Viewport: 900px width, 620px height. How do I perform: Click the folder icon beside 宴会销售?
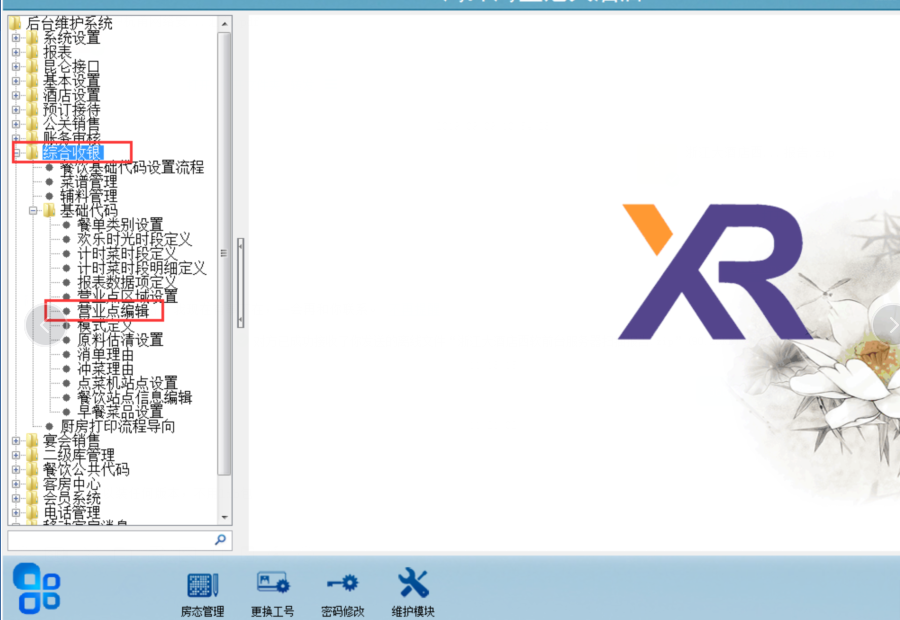[33, 441]
